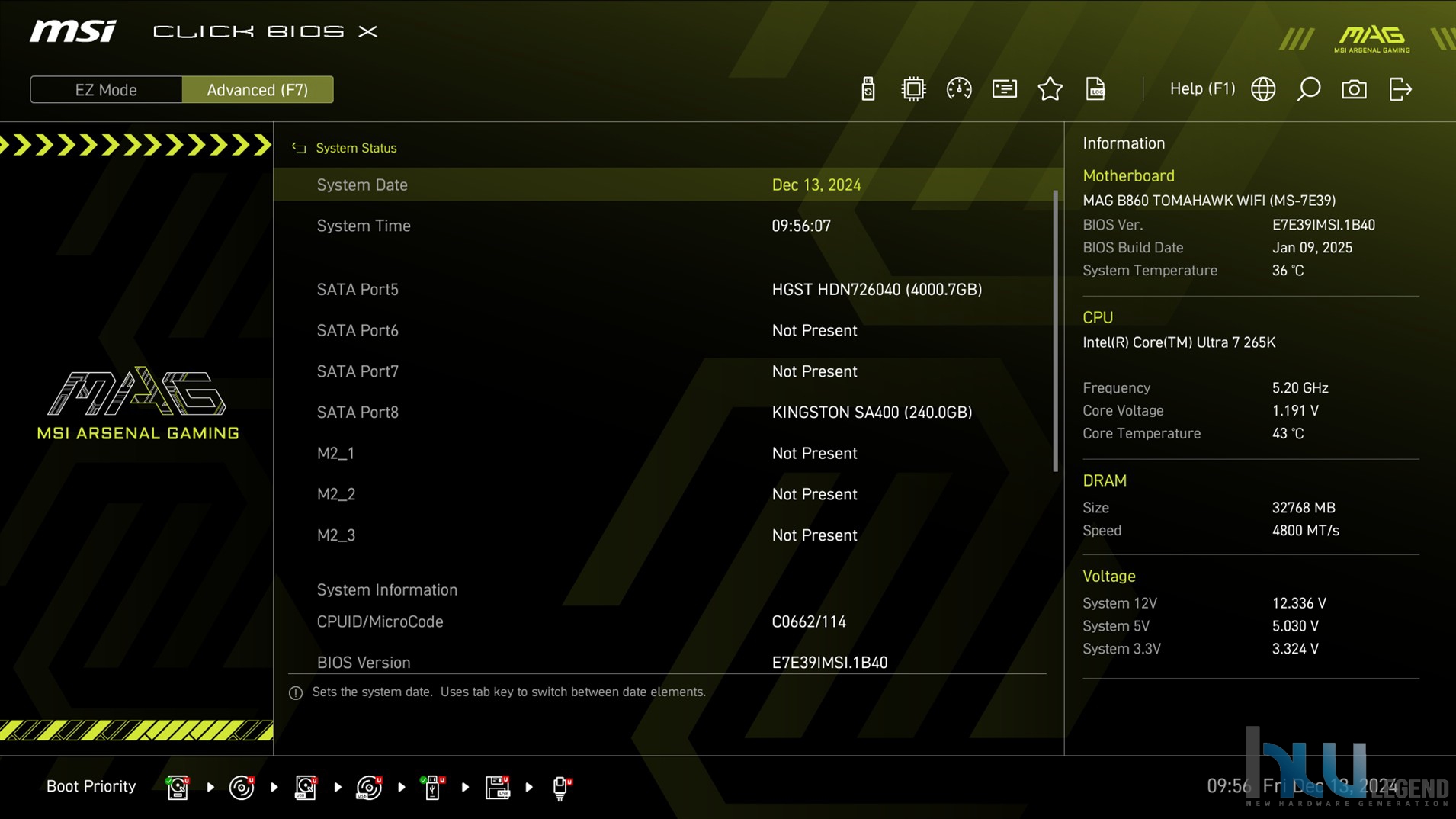The width and height of the screenshot is (1456, 819).
Task: Open the gauge speedometer monitor icon
Action: pos(958,89)
